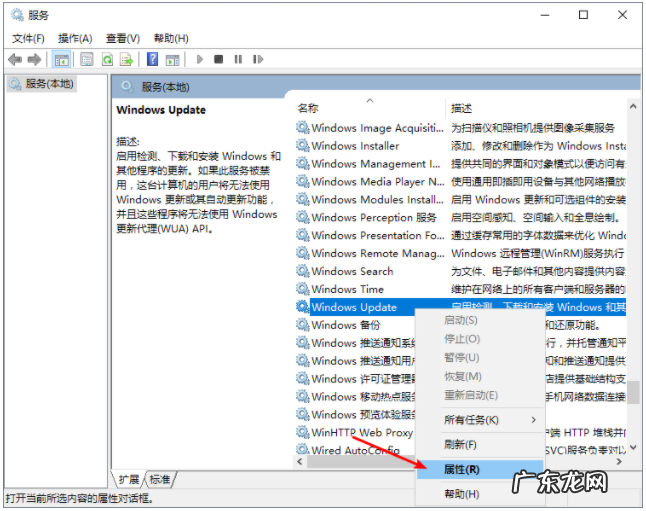Image resolution: width=646 pixels, height=511 pixels.
Task: Click the Start service play icon
Action: [200, 59]
